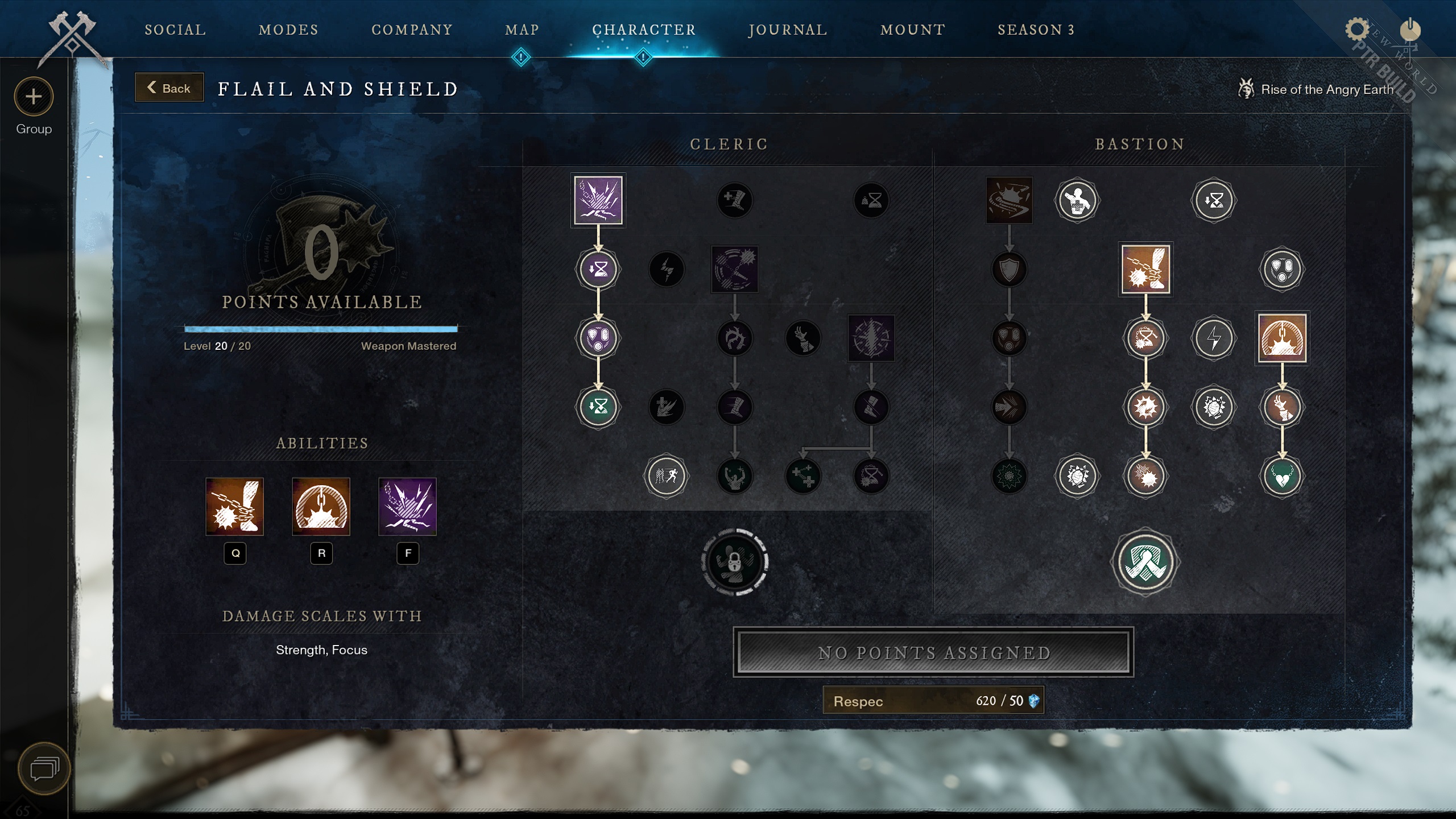Toggle the Cleric branch second row node
Image resolution: width=1456 pixels, height=819 pixels.
point(598,268)
